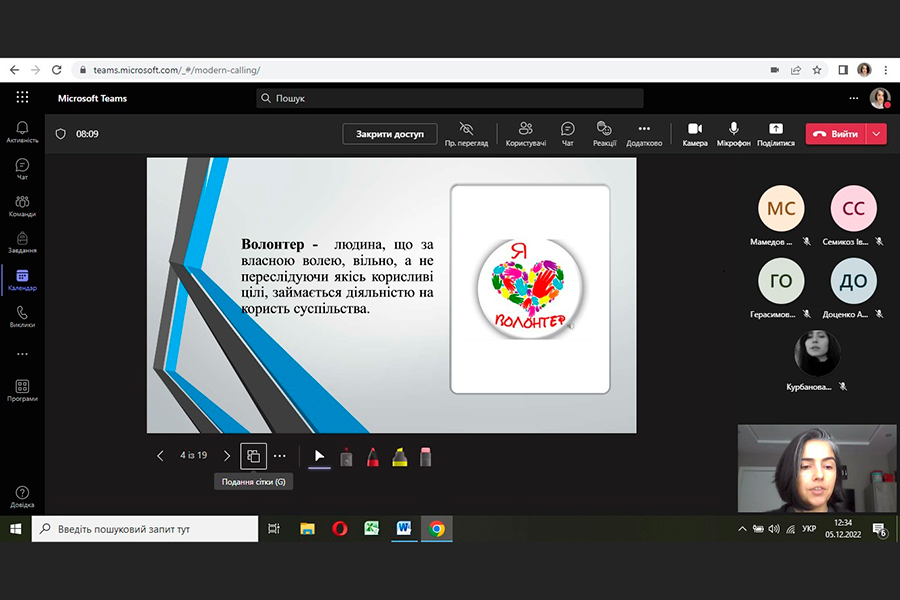Mute the microphone (Мікрофон)
This screenshot has width=900, height=600.
[x=733, y=133]
